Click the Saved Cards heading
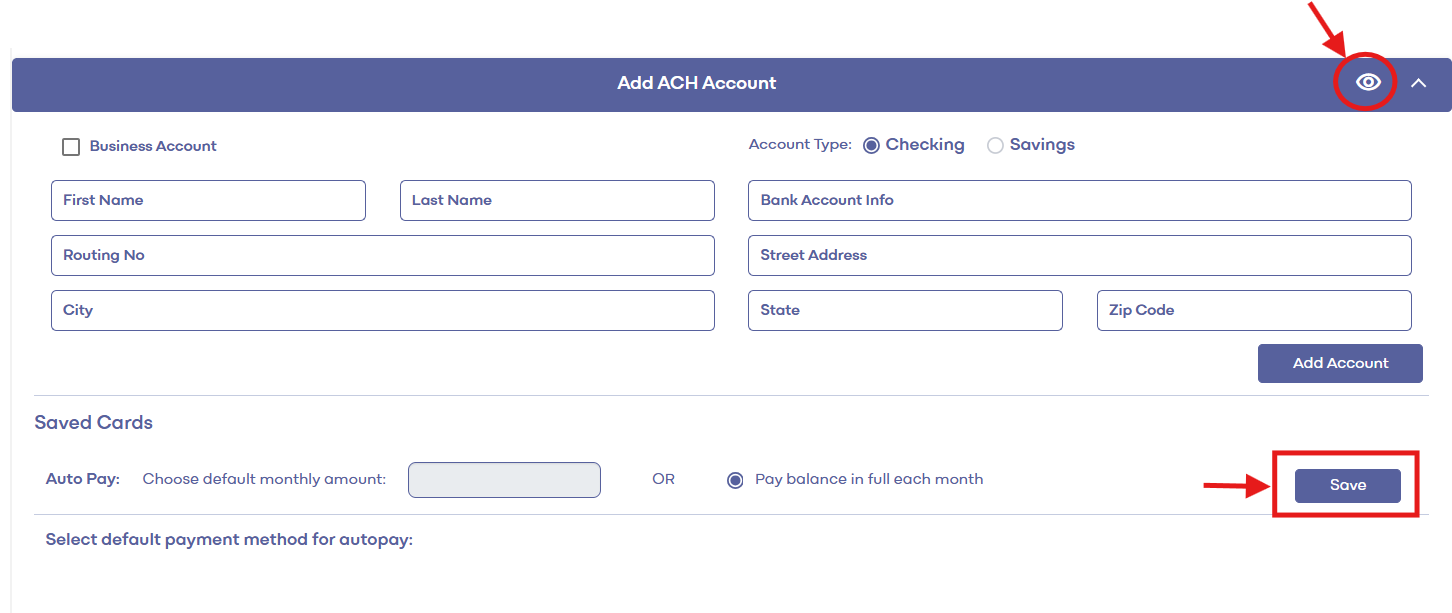1452x613 pixels. [94, 422]
